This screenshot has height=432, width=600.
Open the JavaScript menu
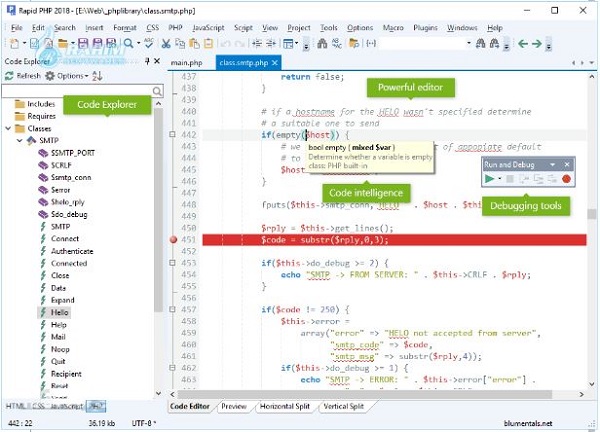pyautogui.click(x=208, y=28)
